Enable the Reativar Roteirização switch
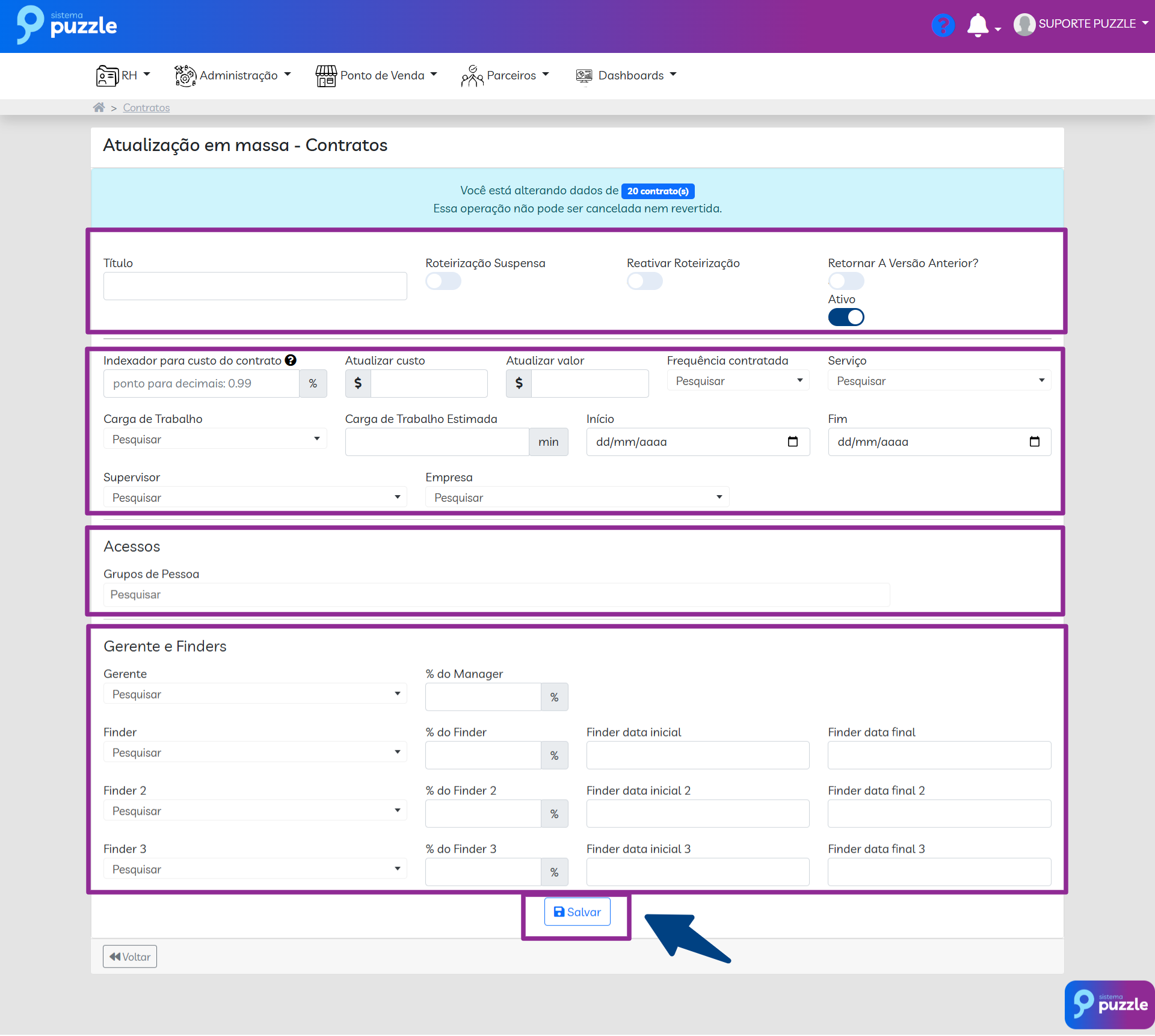 point(644,281)
